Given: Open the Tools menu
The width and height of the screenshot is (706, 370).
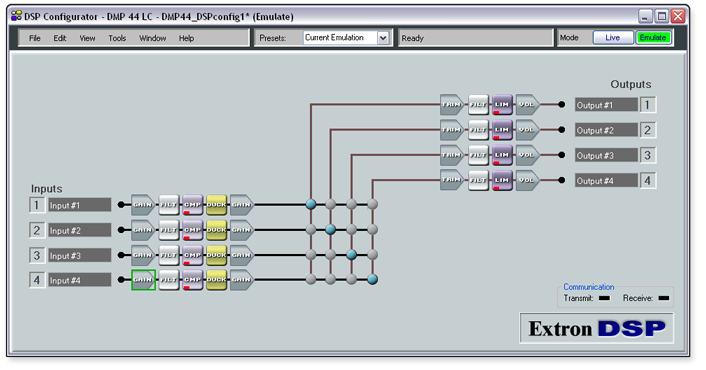Looking at the screenshot, I should (117, 38).
